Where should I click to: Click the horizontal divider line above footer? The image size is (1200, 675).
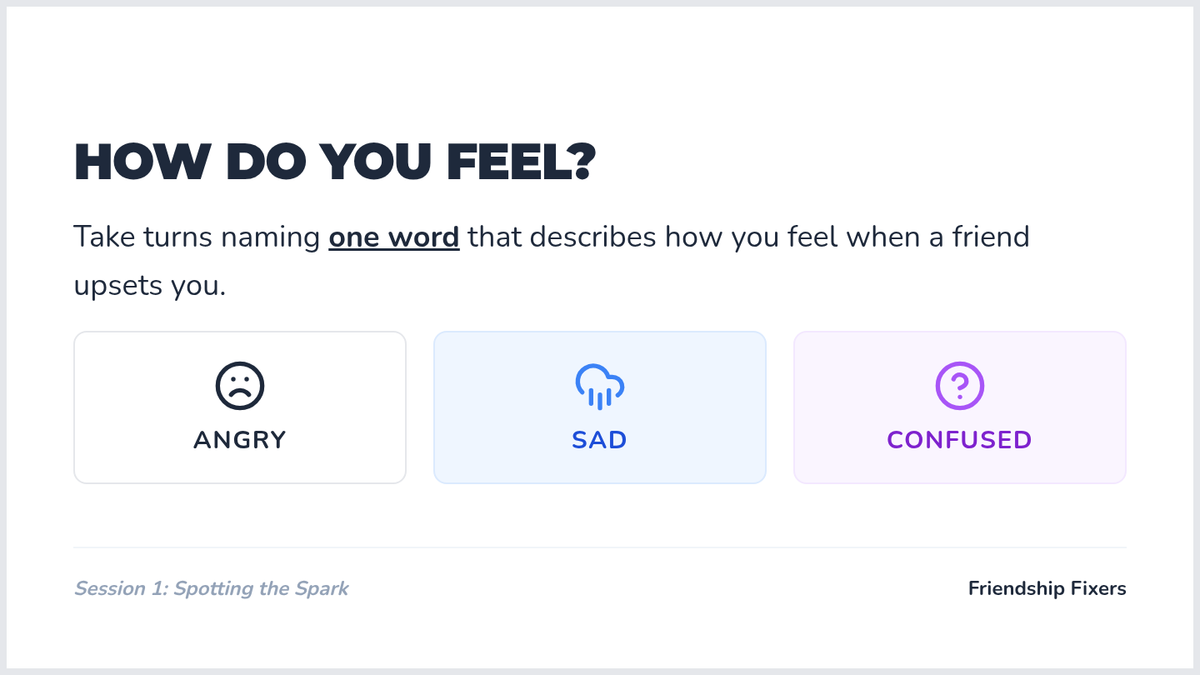600,547
